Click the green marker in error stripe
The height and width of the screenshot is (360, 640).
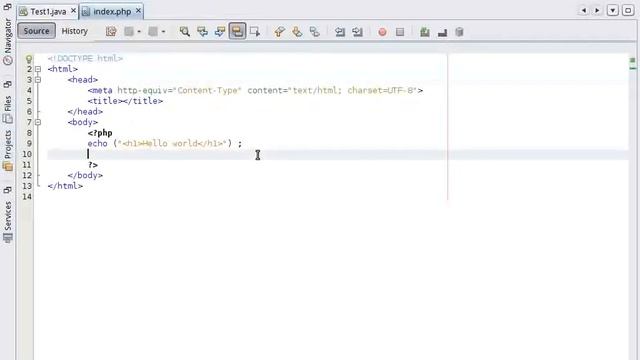tap(632, 60)
